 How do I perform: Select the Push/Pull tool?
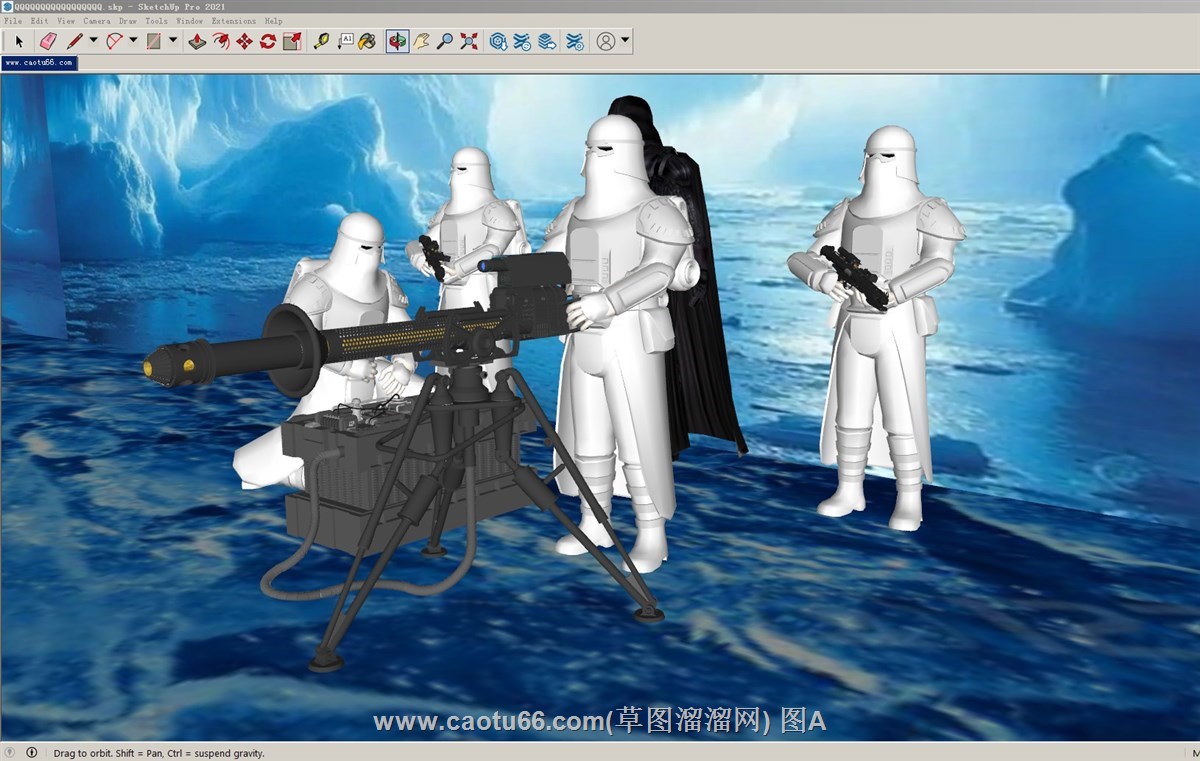[197, 41]
